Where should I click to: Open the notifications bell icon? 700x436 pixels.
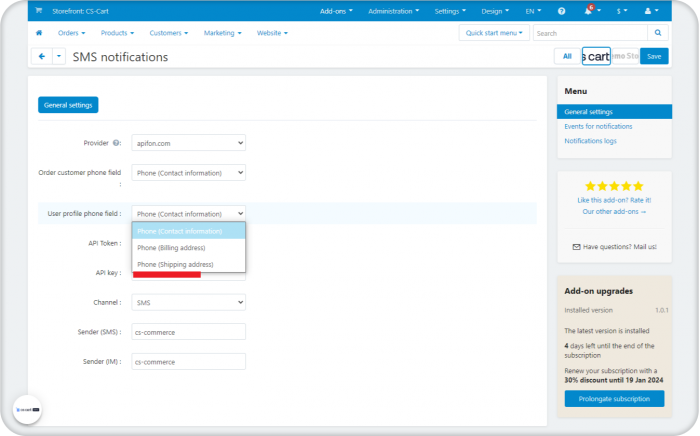point(588,11)
